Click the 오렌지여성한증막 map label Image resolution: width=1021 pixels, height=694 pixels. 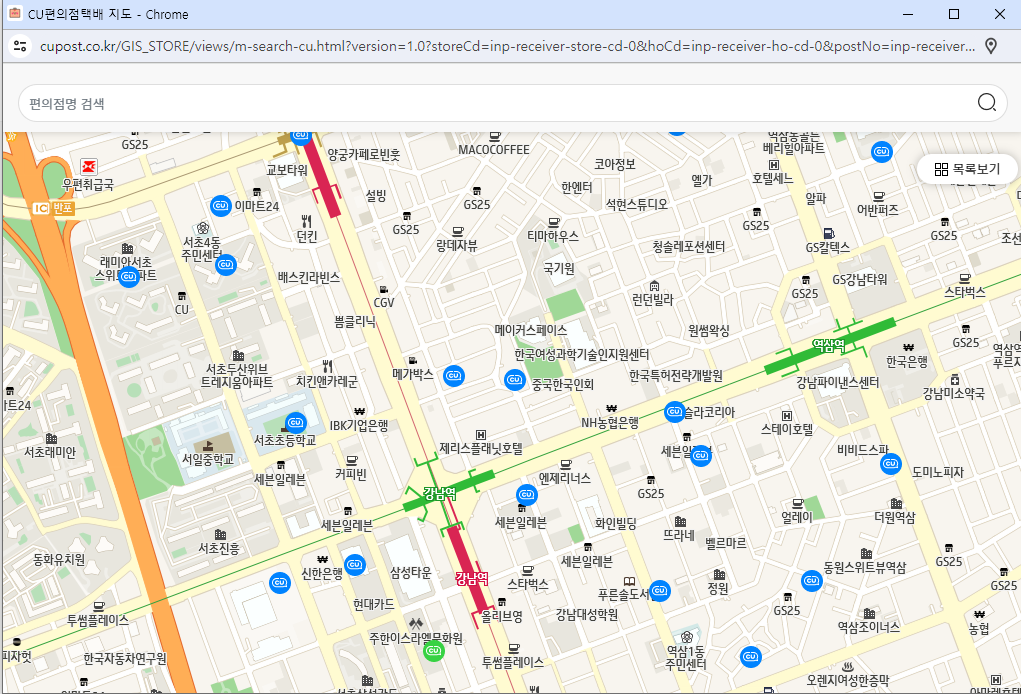848,680
